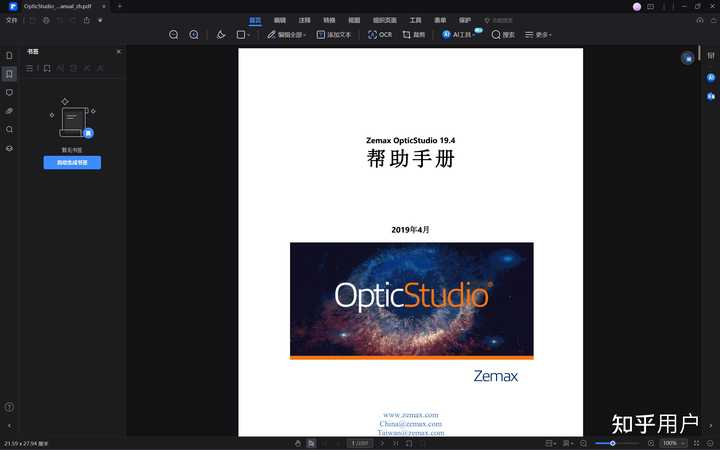The height and width of the screenshot is (450, 720).
Task: Click the AI icon in right sidebar
Action: [x=711, y=77]
